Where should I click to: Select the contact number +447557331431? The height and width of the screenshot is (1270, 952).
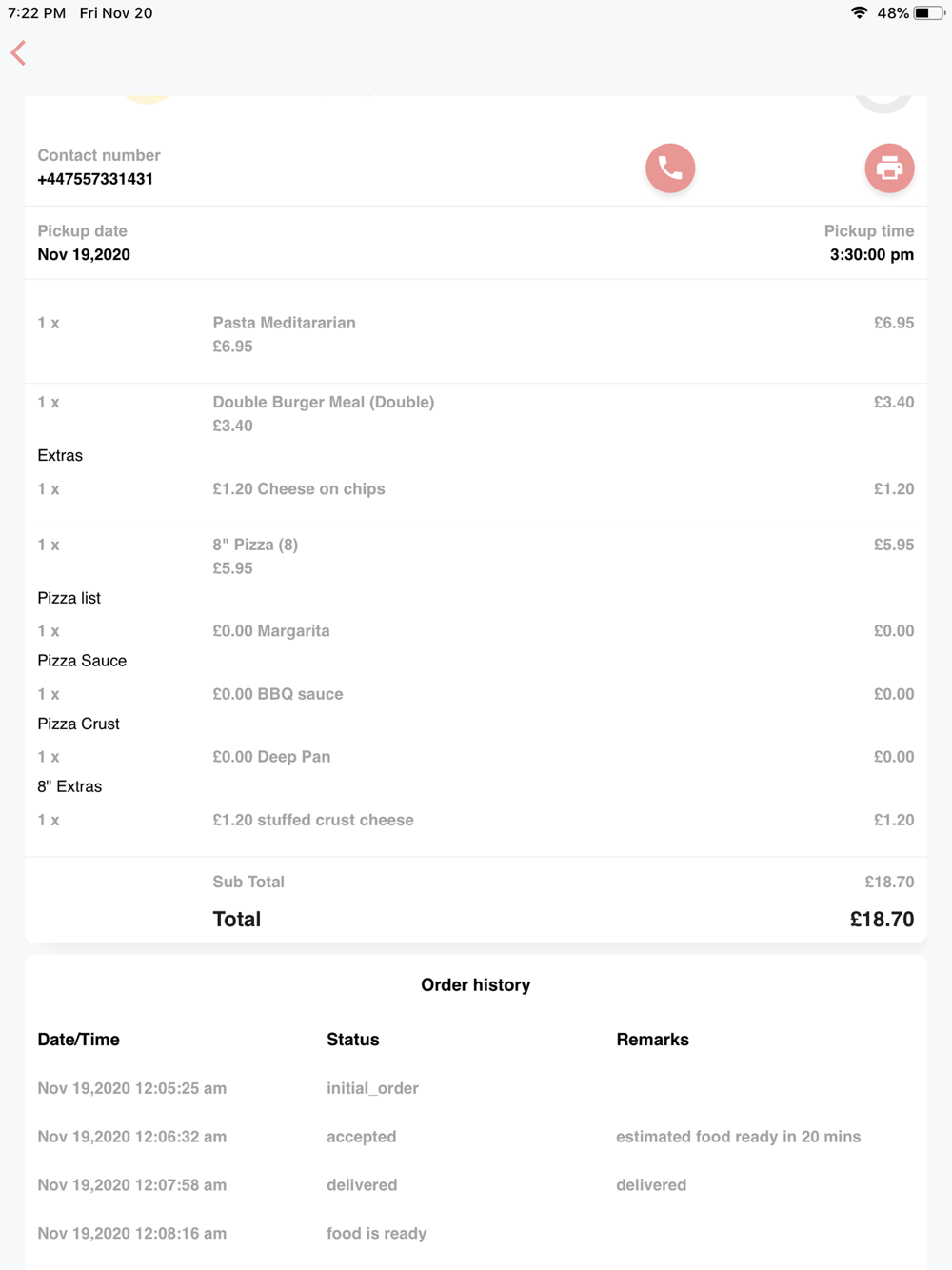pyautogui.click(x=95, y=179)
